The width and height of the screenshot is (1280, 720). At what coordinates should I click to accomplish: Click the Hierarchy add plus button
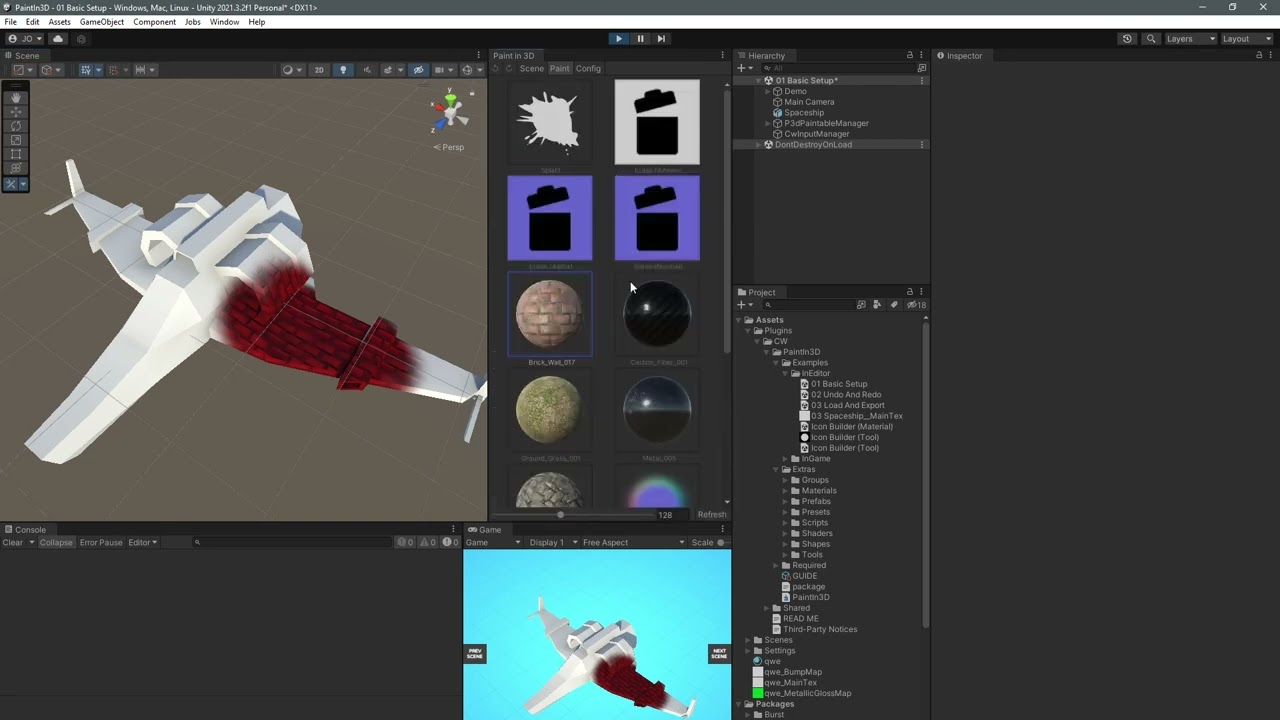pyautogui.click(x=741, y=68)
